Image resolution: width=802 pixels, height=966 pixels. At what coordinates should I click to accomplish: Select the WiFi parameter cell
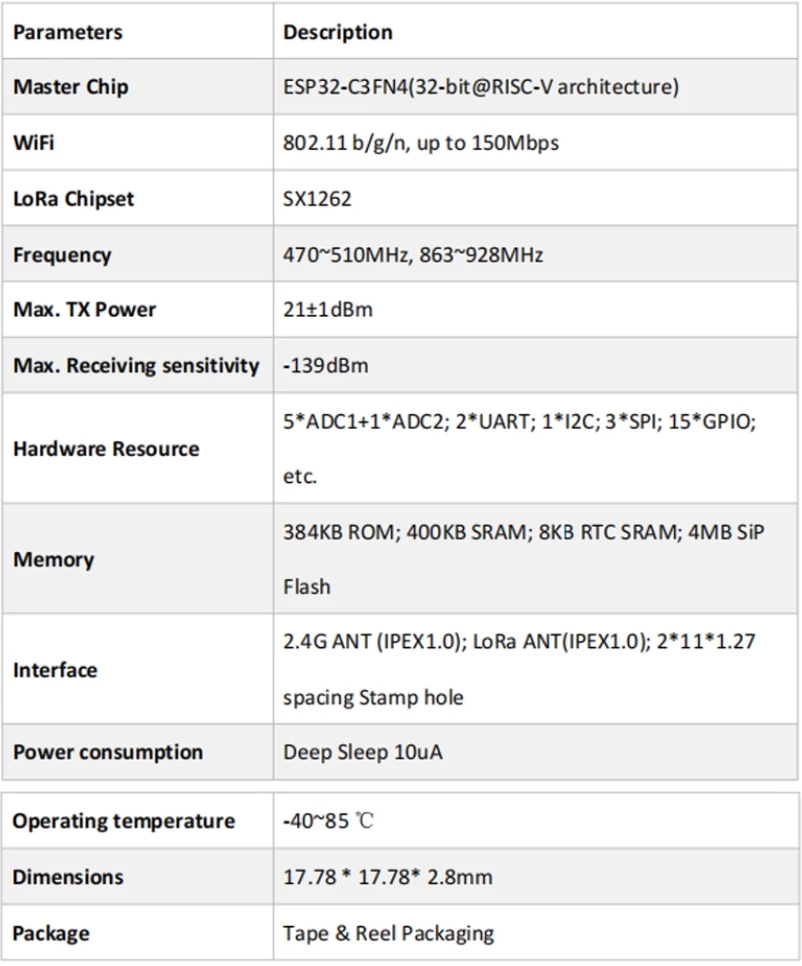point(34,143)
